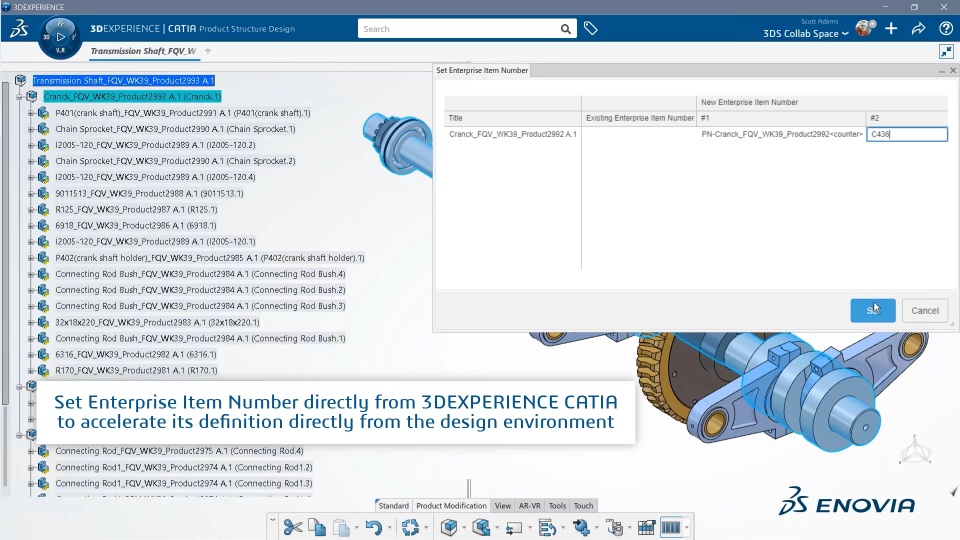The height and width of the screenshot is (540, 960).
Task: Click the Copy icon in toolbar
Action: (x=317, y=527)
